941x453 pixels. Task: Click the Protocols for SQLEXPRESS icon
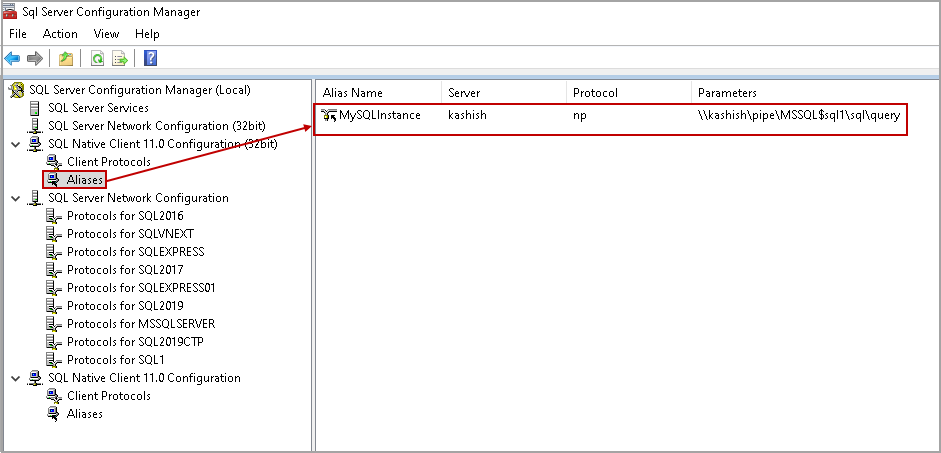click(54, 252)
